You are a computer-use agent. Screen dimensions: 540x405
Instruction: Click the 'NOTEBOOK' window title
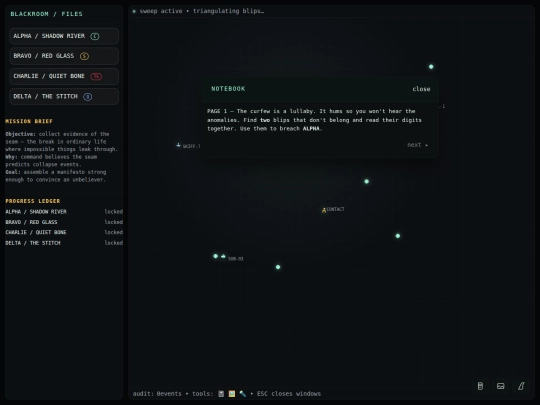(x=228, y=89)
